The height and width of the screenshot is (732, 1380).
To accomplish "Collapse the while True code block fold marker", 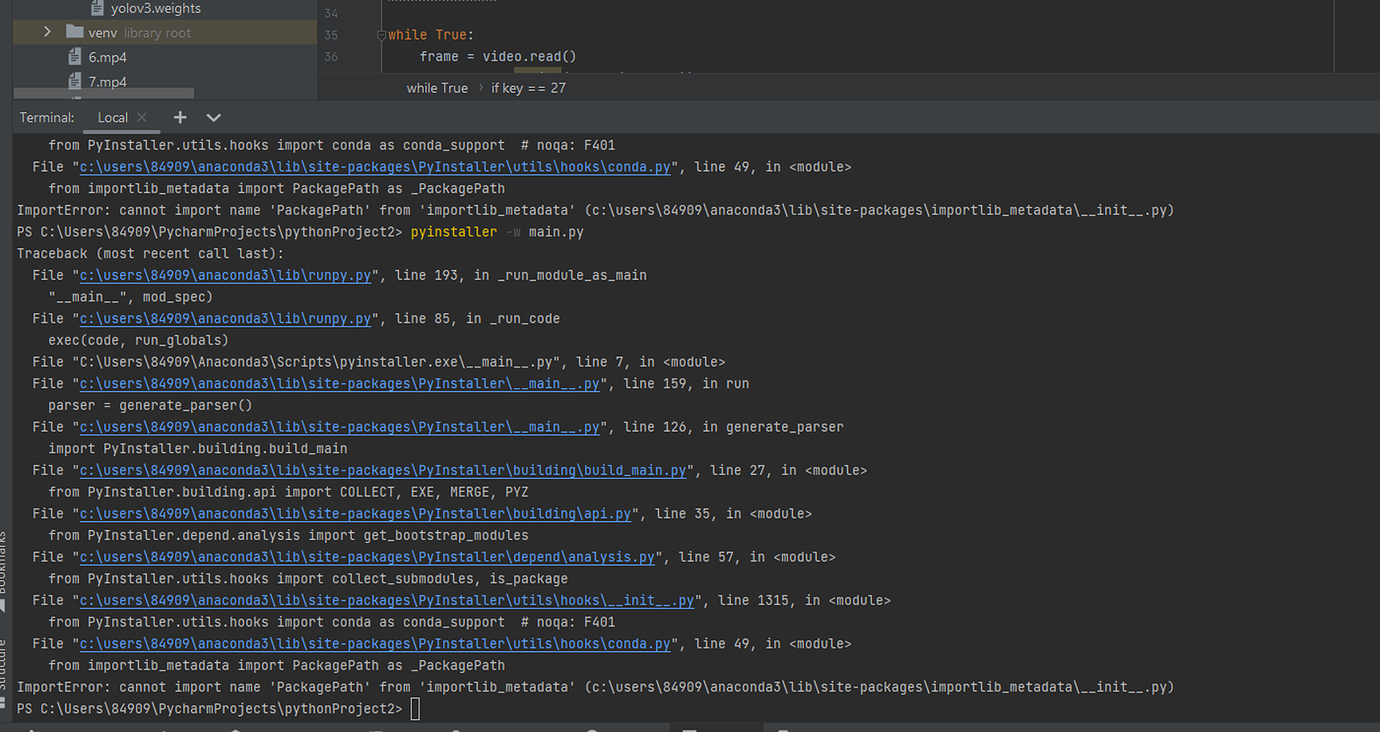I will click(x=381, y=35).
